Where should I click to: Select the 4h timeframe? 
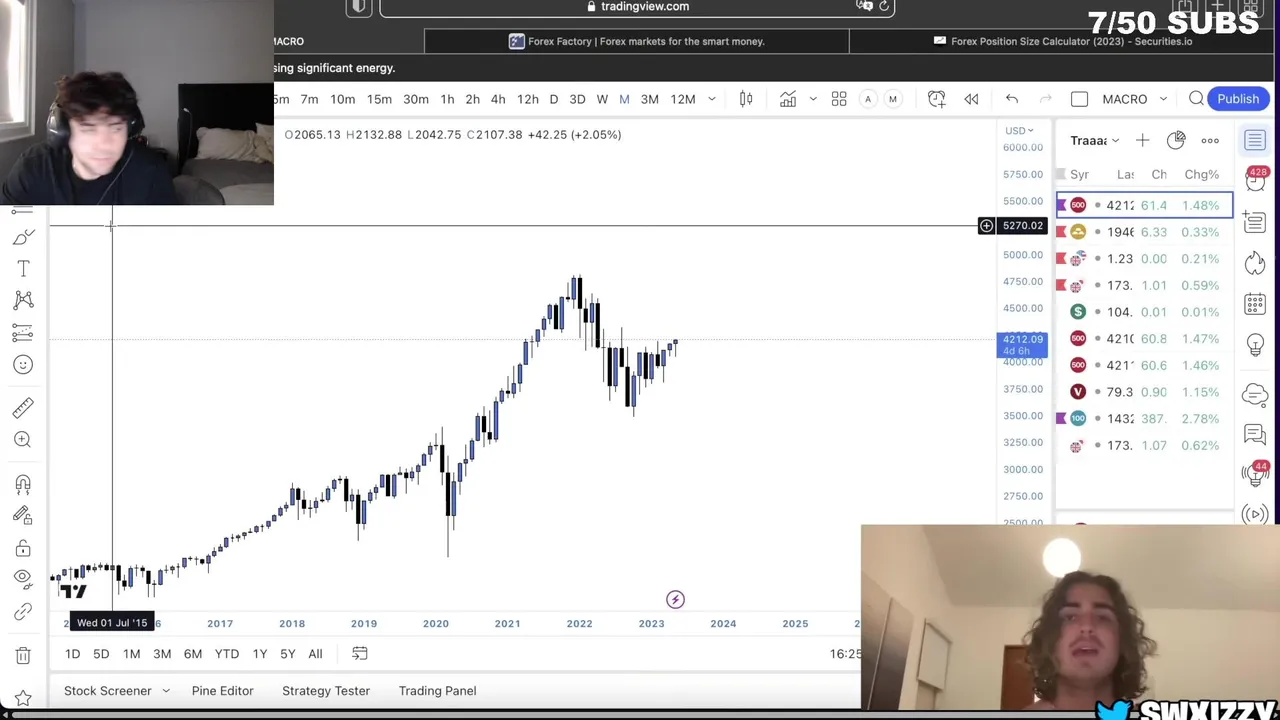[x=498, y=99]
